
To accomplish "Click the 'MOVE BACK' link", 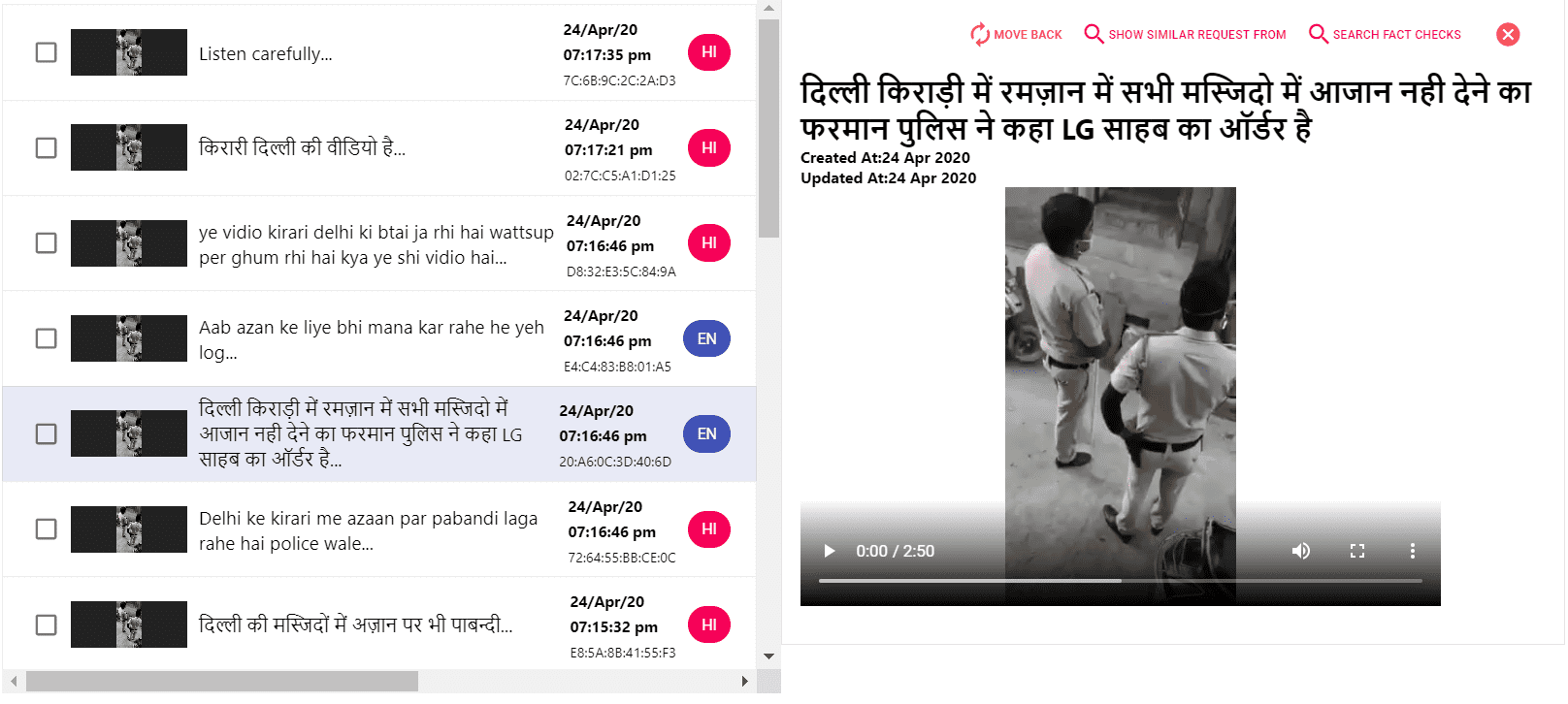I will (x=1028, y=35).
